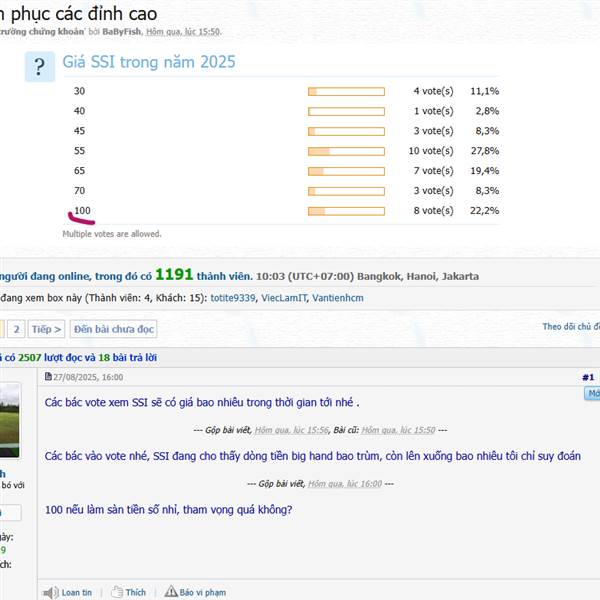600x600 pixels.
Task: Click result bar for option 100
Action: (x=346, y=211)
